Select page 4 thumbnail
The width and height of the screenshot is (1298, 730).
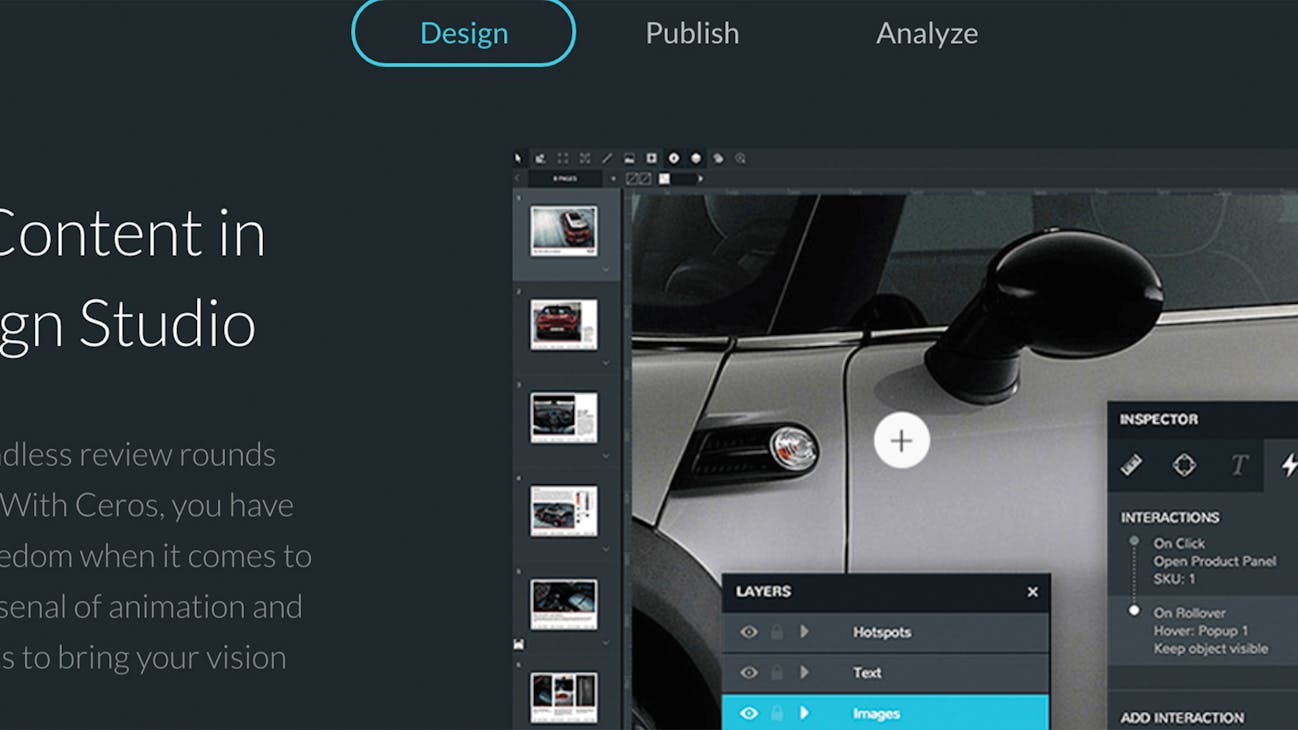pos(563,510)
